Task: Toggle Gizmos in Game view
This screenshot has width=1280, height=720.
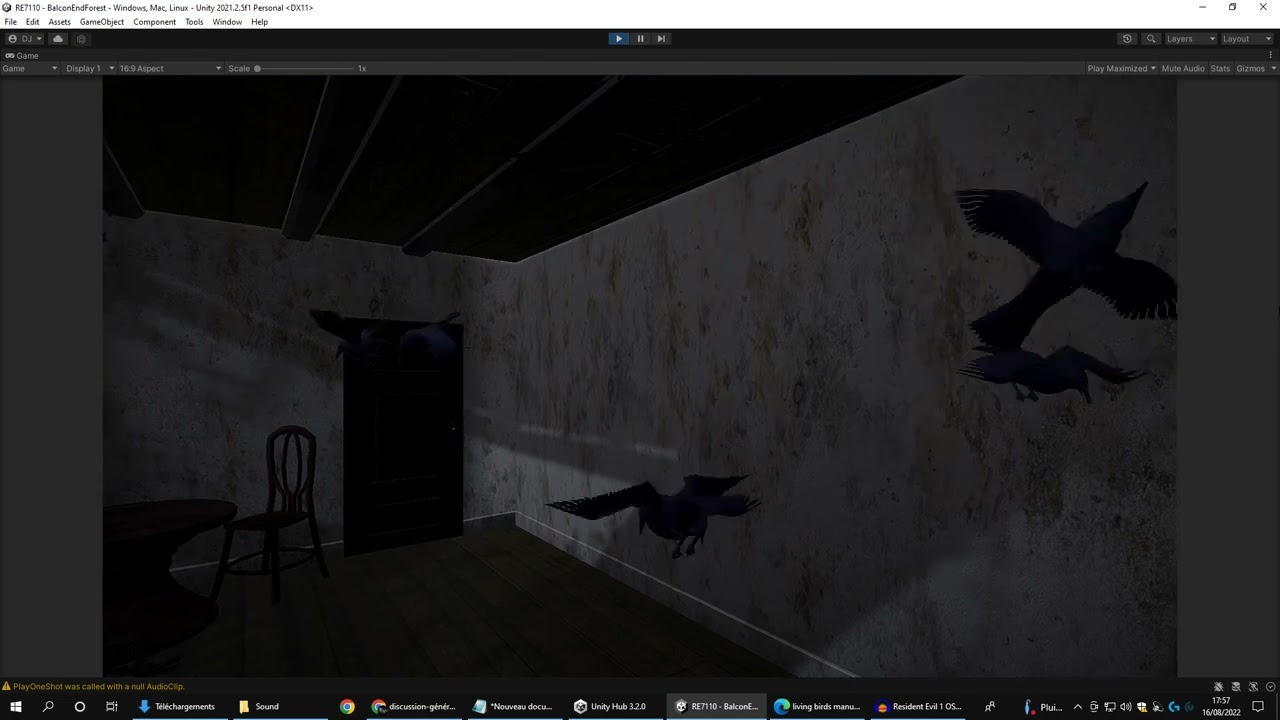Action: click(1250, 68)
